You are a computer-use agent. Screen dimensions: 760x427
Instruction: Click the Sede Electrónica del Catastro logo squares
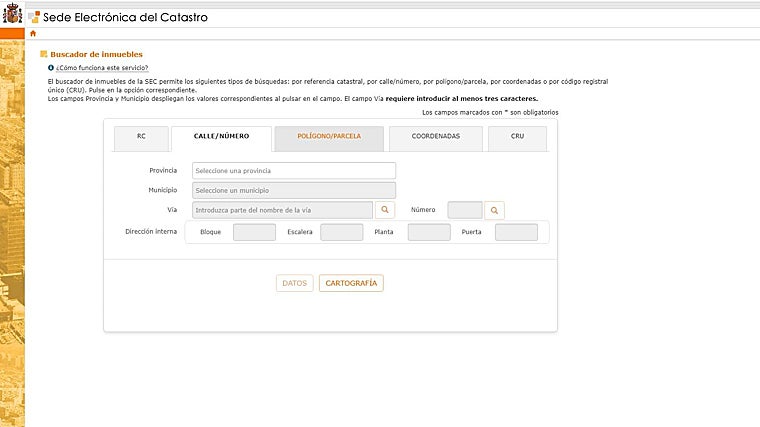[x=34, y=17]
